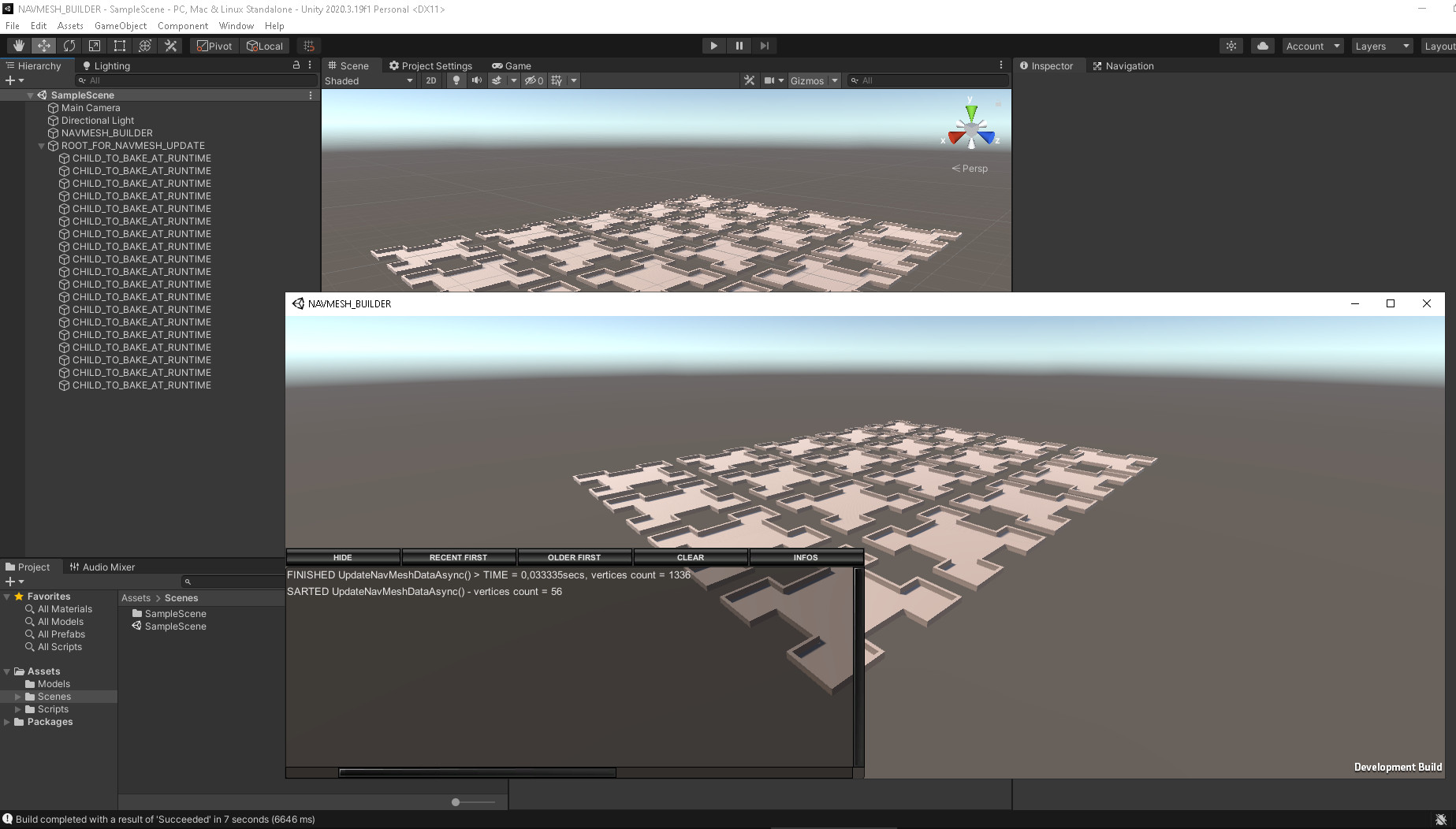The image size is (1456, 829).
Task: Select the Hand tool in the toolbar
Action: pos(17,45)
